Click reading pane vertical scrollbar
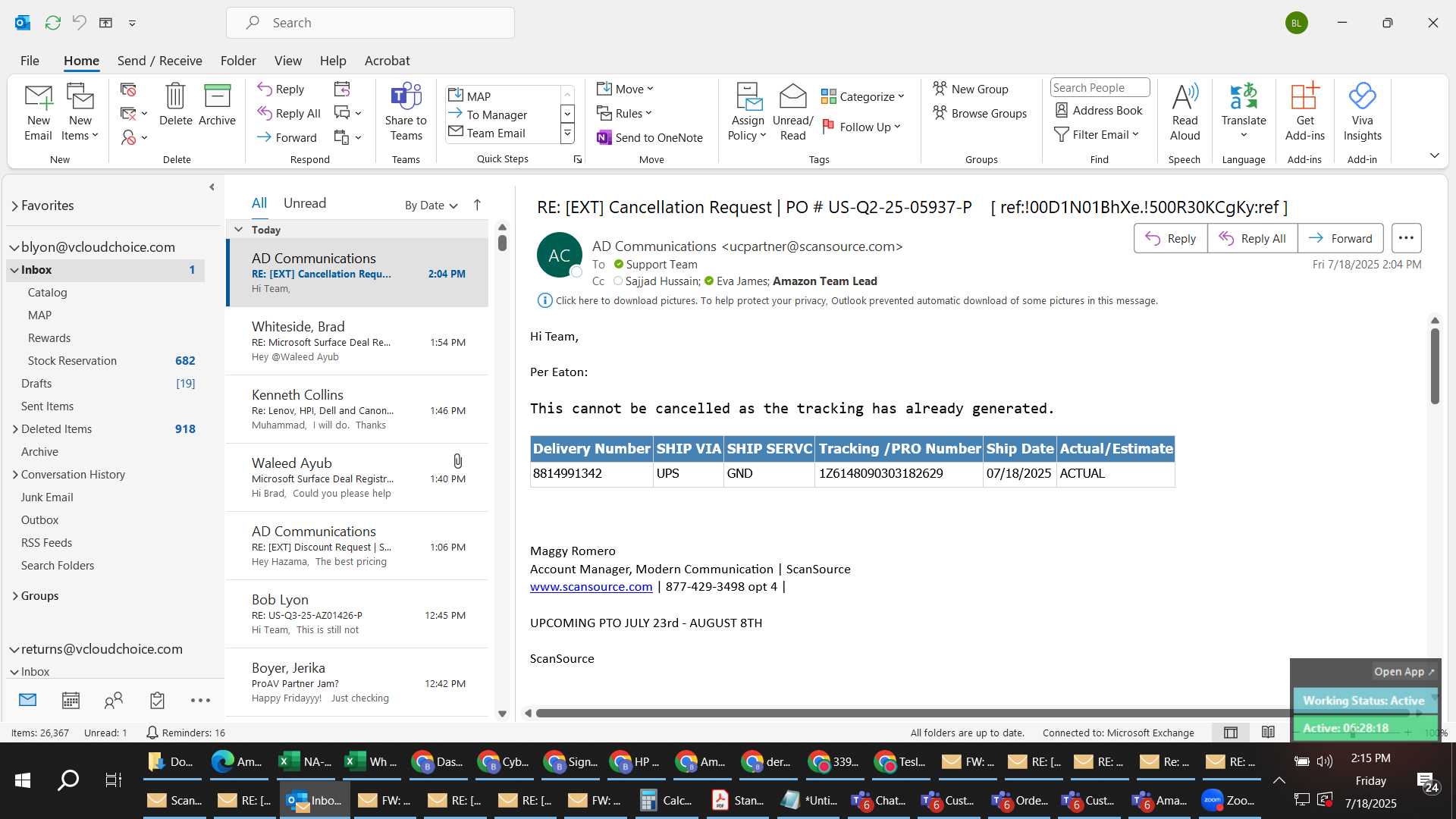The image size is (1456, 819). coord(1435,366)
